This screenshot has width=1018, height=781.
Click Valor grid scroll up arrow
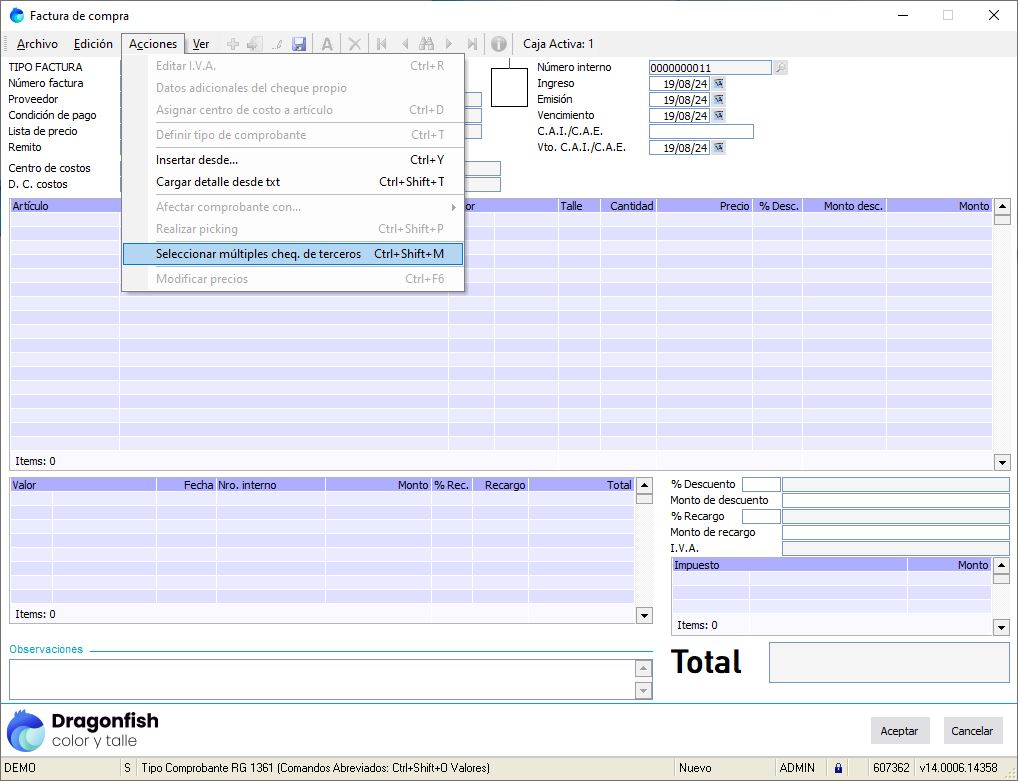[644, 485]
